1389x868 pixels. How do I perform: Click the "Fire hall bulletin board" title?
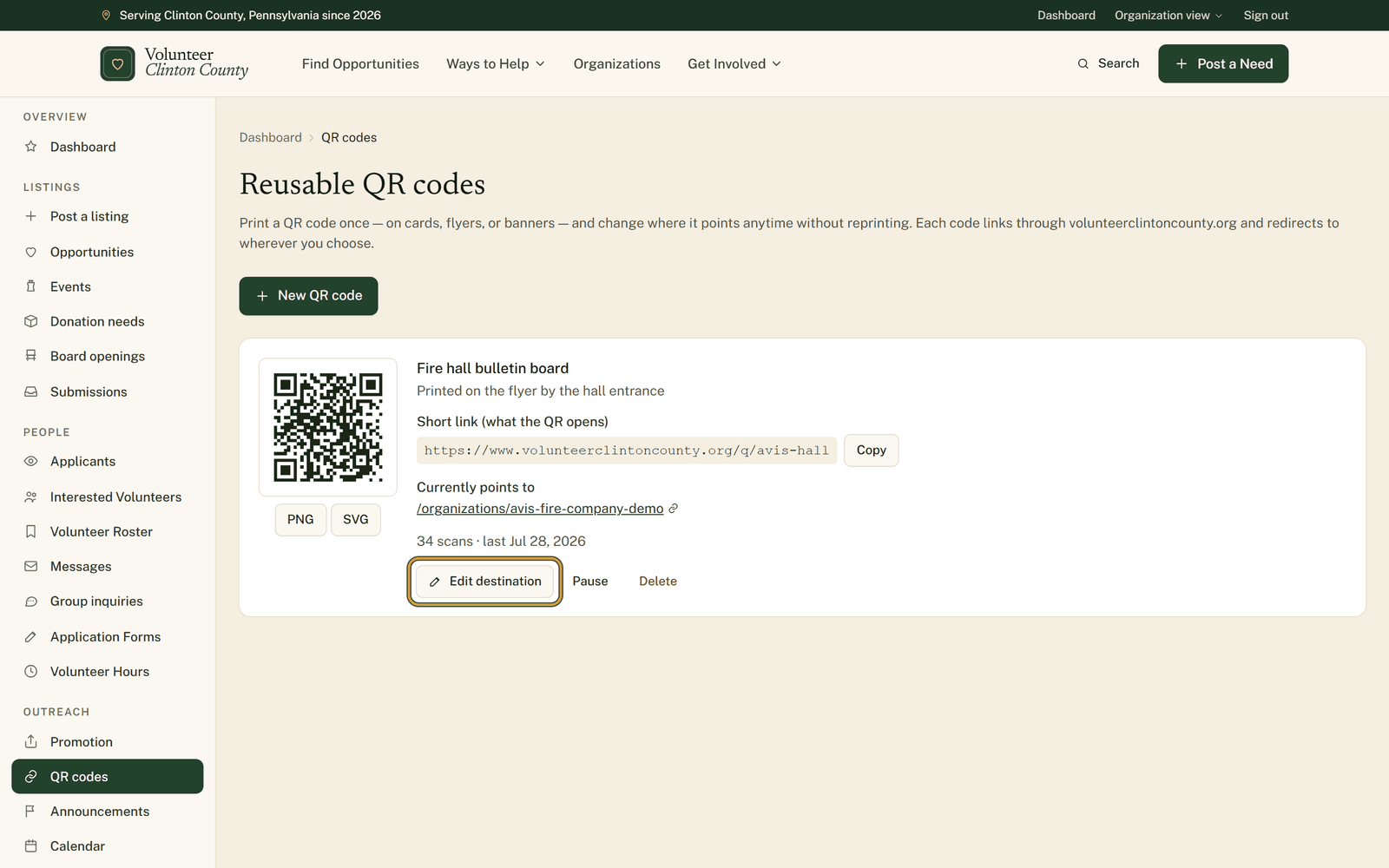(492, 368)
